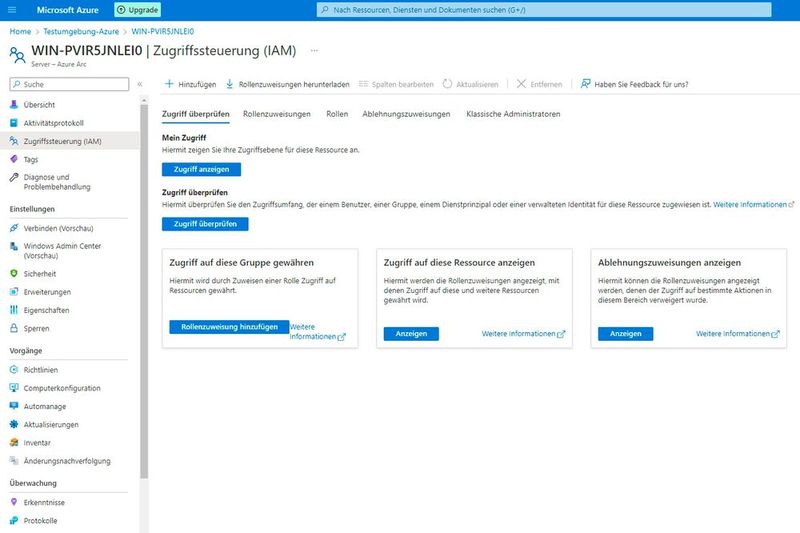Click the Windows Admin Center icon

(x=14, y=246)
